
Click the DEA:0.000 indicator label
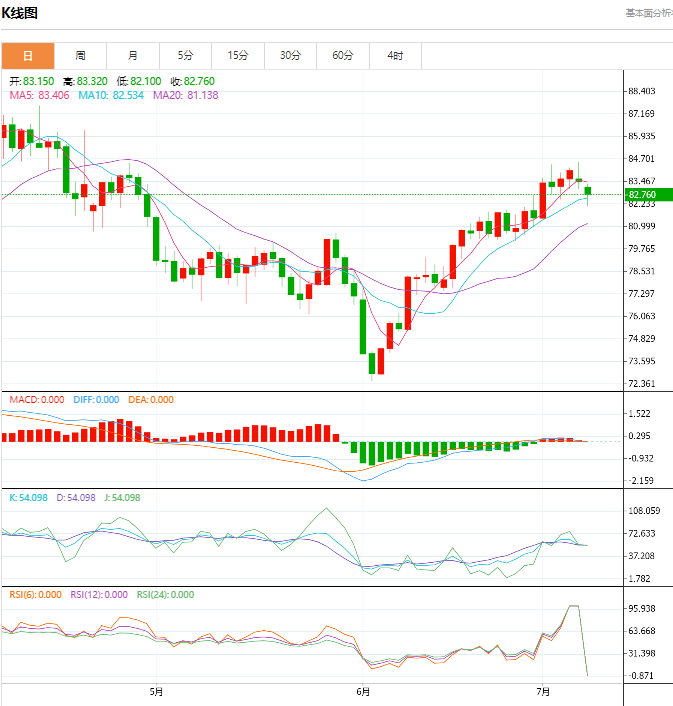(151, 400)
